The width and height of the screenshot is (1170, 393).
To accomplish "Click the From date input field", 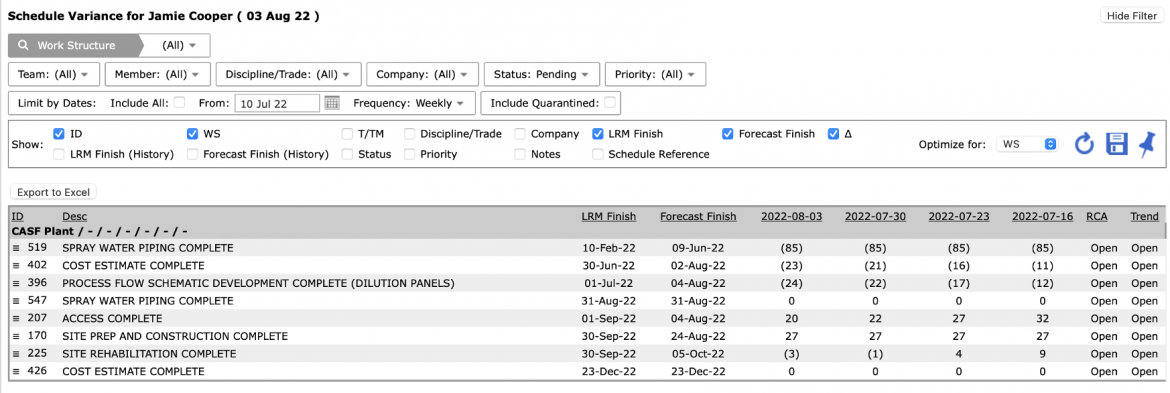I will (278, 103).
